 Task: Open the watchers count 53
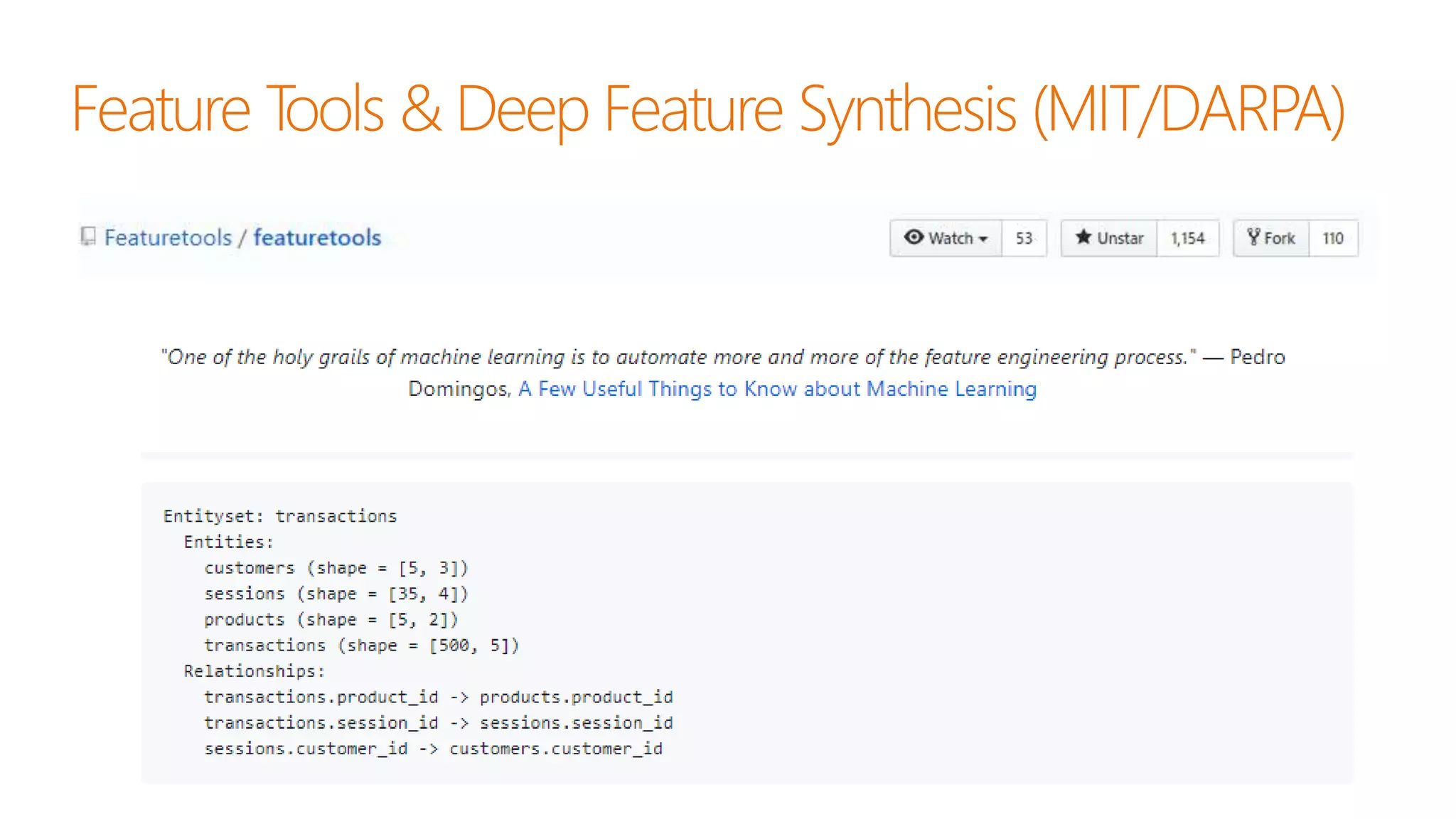[x=1024, y=238]
